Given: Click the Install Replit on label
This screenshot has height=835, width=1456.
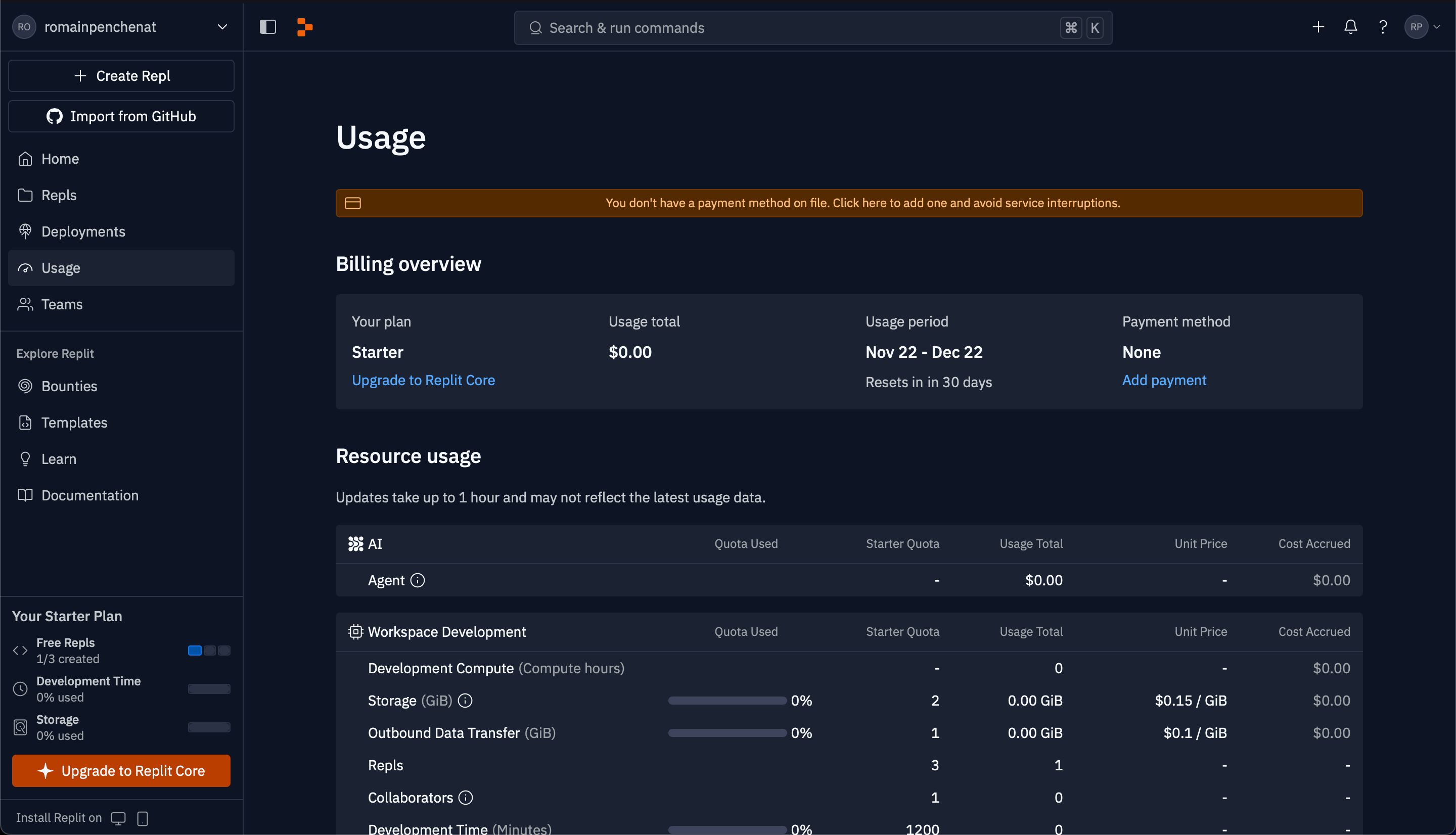Looking at the screenshot, I should pos(59,818).
